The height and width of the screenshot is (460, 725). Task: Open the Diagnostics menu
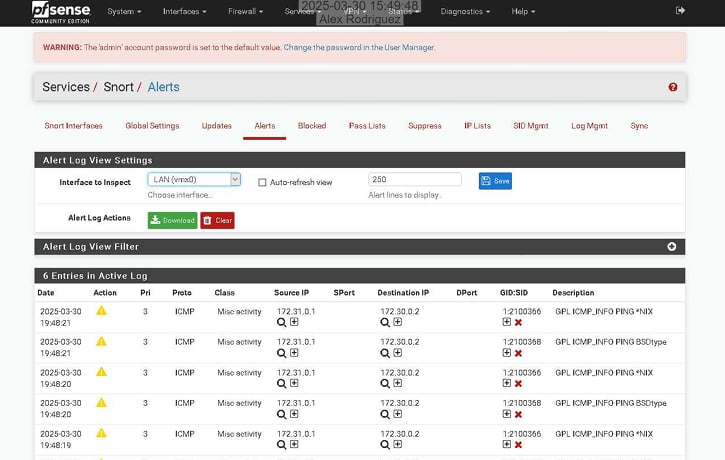click(464, 12)
